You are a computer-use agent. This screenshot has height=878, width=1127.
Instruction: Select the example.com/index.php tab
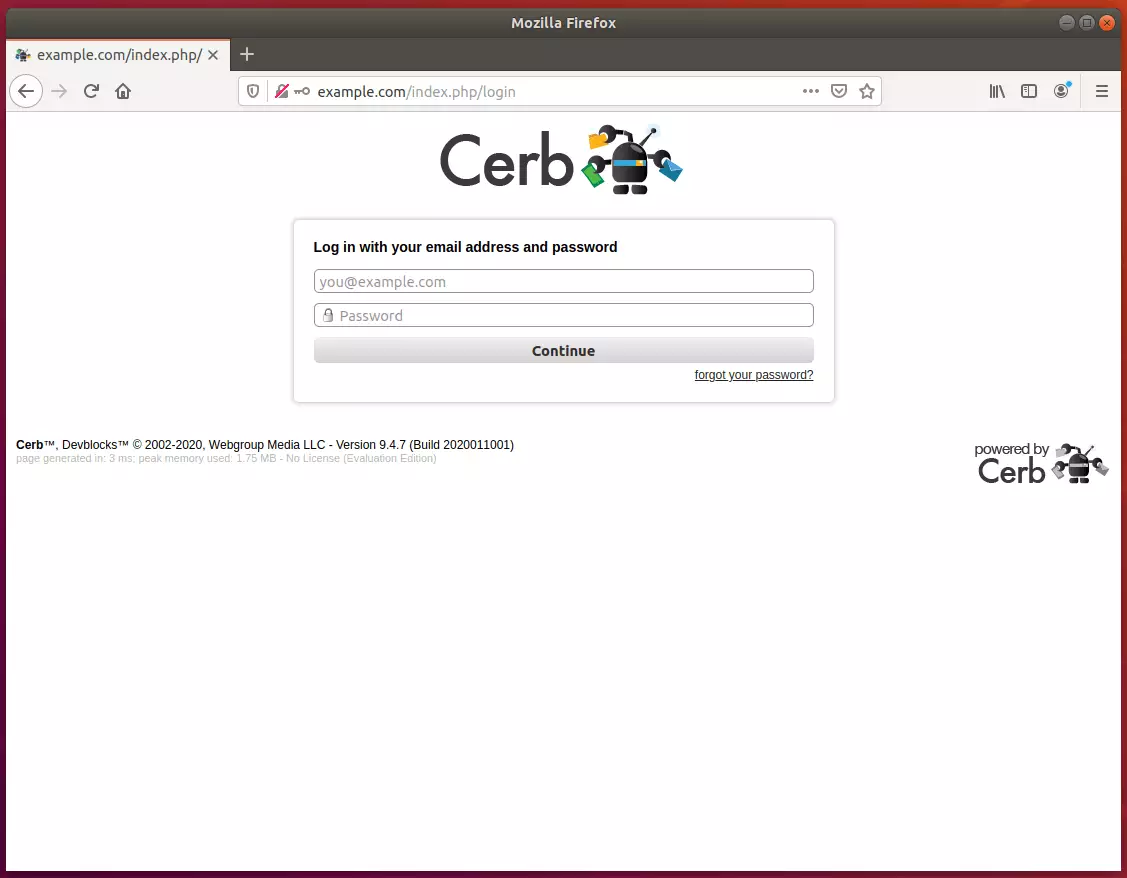click(x=118, y=55)
